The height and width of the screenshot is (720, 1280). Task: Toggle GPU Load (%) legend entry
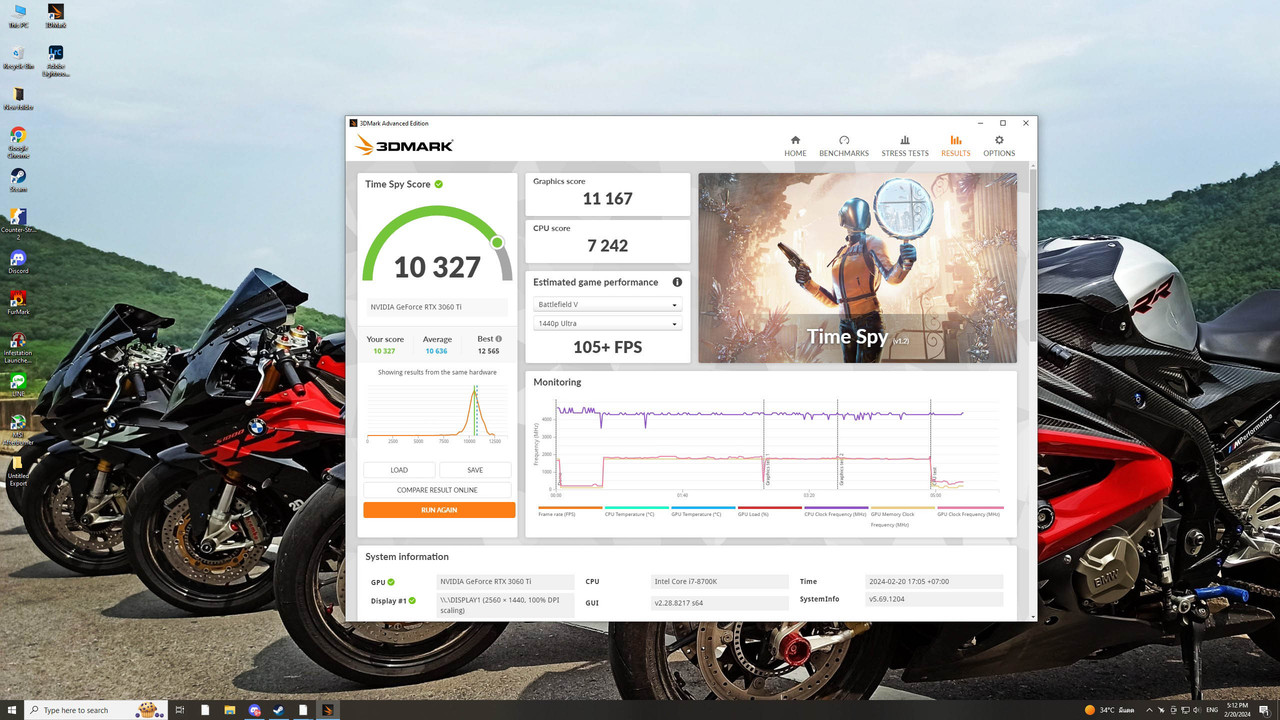[x=769, y=511]
